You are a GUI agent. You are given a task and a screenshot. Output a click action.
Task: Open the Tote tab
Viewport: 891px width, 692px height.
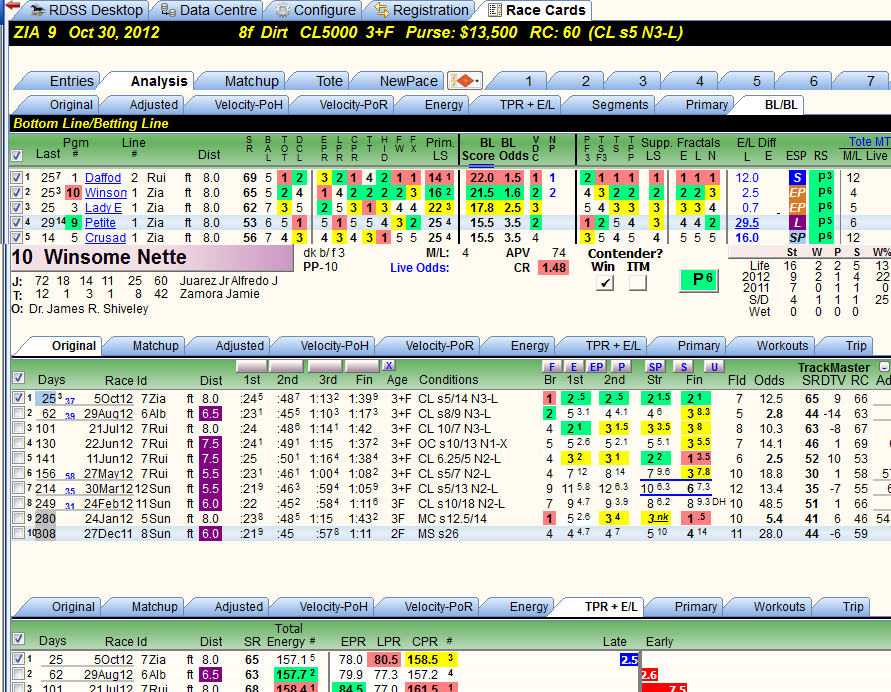329,81
